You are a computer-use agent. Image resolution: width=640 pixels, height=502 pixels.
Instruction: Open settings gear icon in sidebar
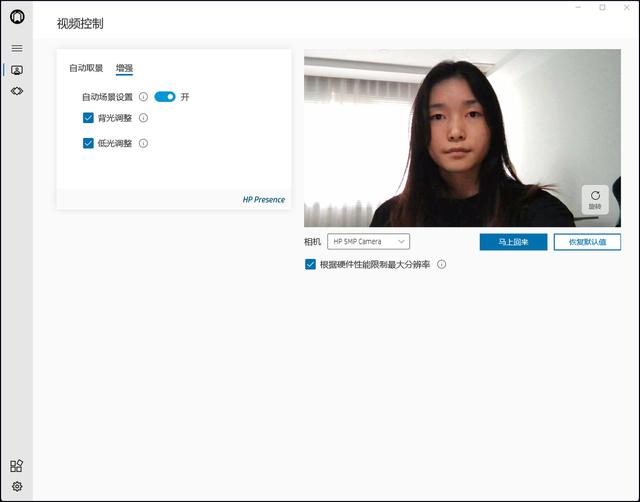point(17,486)
